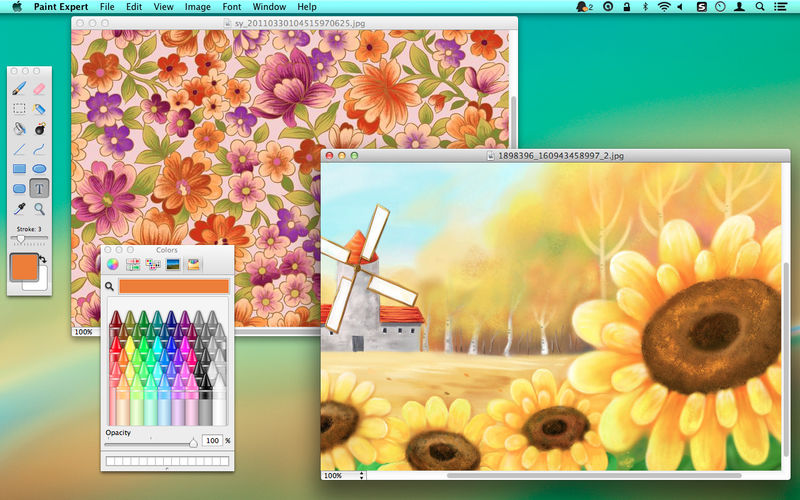Choose the Curve line tool

pyautogui.click(x=39, y=149)
